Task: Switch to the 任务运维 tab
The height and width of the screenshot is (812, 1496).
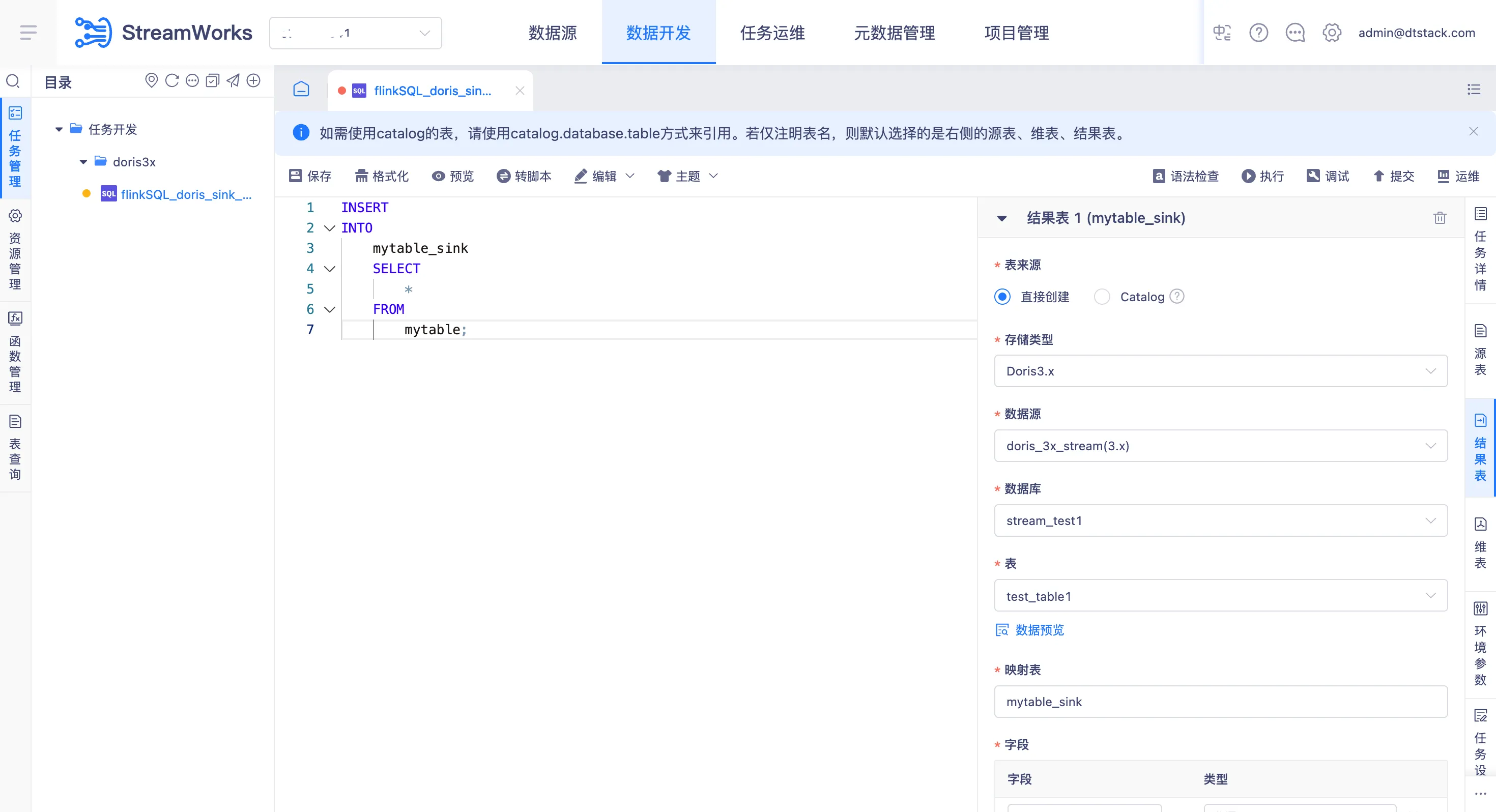Action: pos(772,33)
